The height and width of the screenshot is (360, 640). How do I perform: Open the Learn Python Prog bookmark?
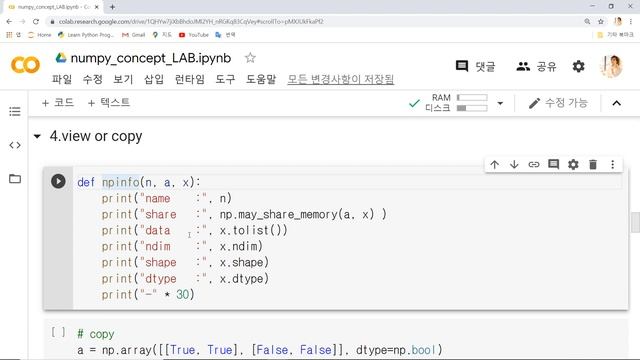tap(86, 35)
